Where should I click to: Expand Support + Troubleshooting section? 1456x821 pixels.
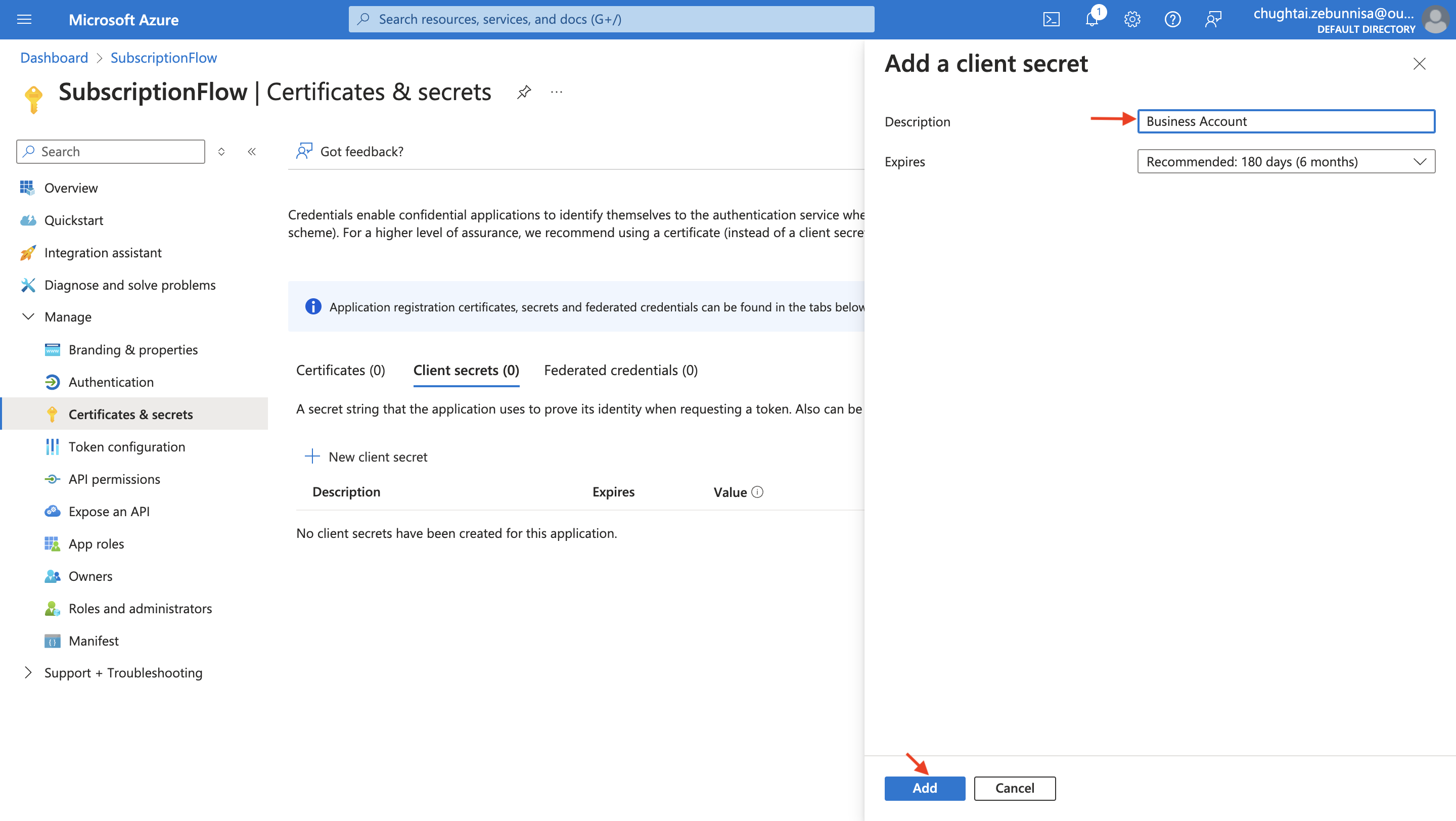click(28, 672)
